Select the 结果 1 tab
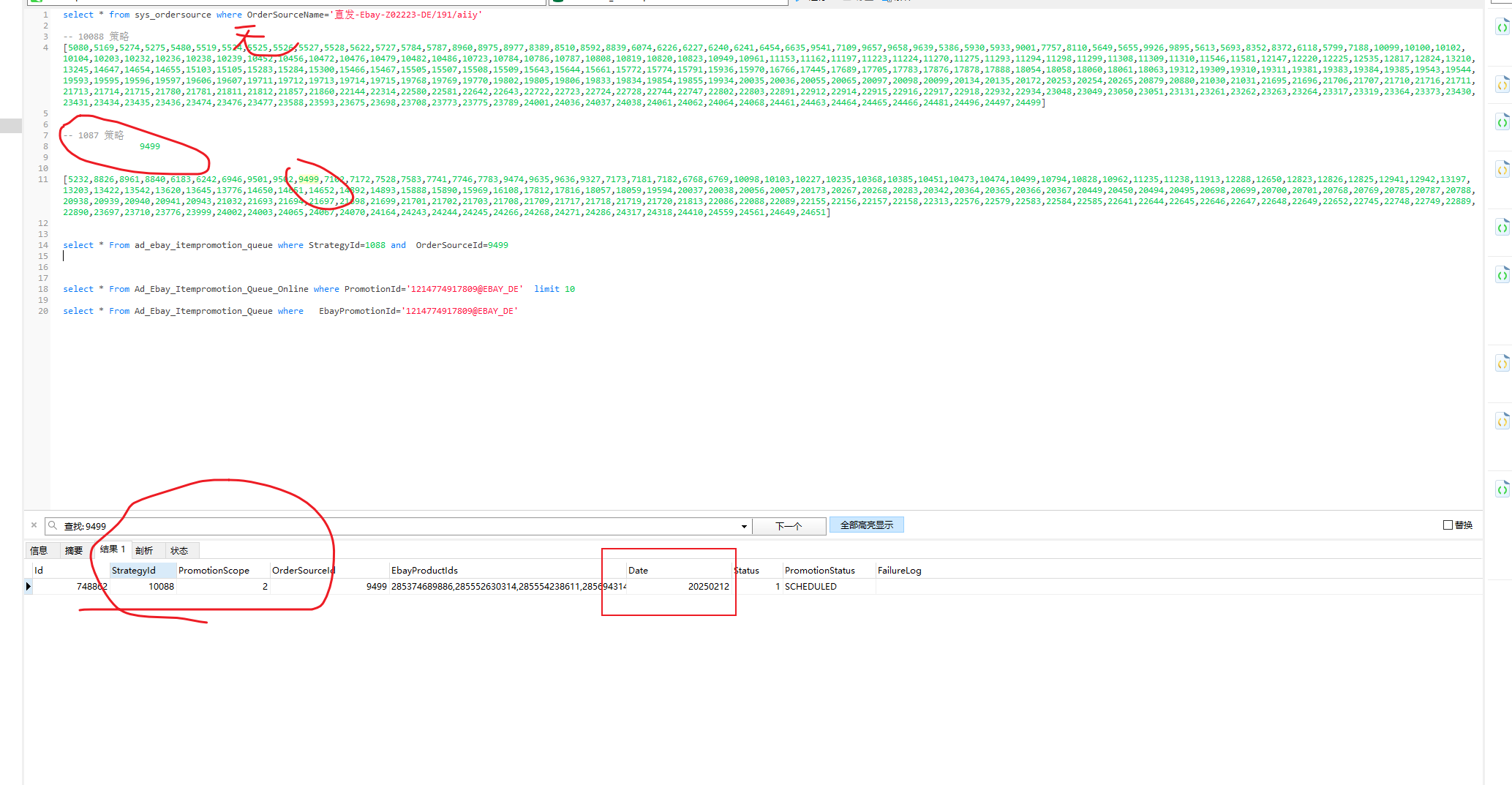Screen dimensions: 1512x785 113,549
